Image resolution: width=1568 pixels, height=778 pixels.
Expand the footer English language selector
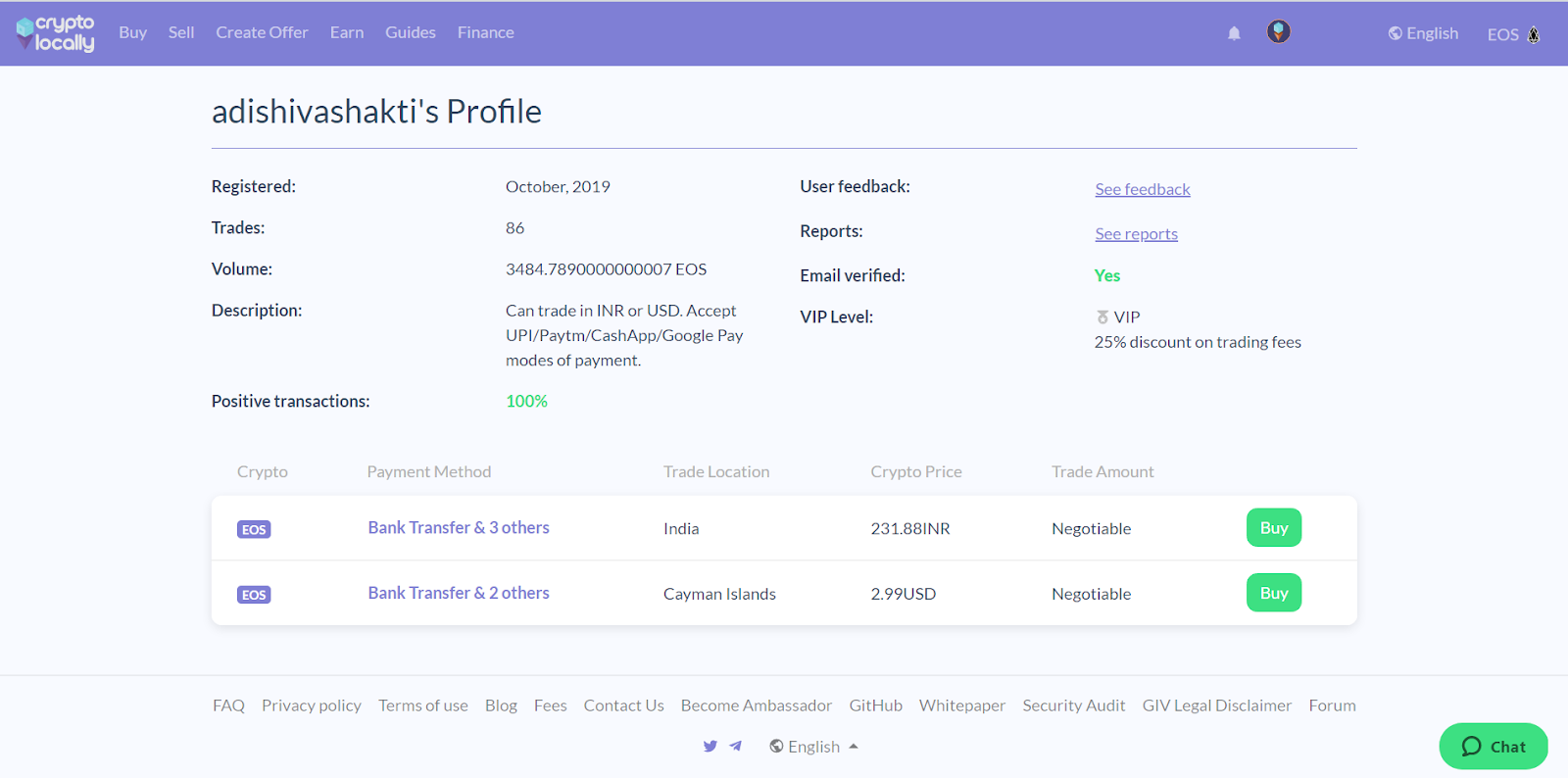click(x=813, y=747)
